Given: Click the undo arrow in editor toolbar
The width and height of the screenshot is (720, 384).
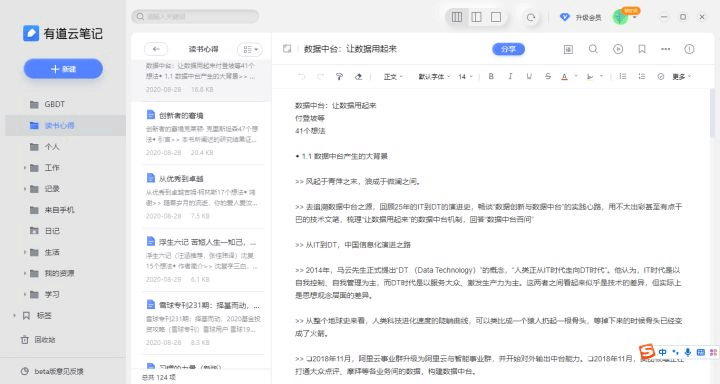Looking at the screenshot, I should [301, 77].
